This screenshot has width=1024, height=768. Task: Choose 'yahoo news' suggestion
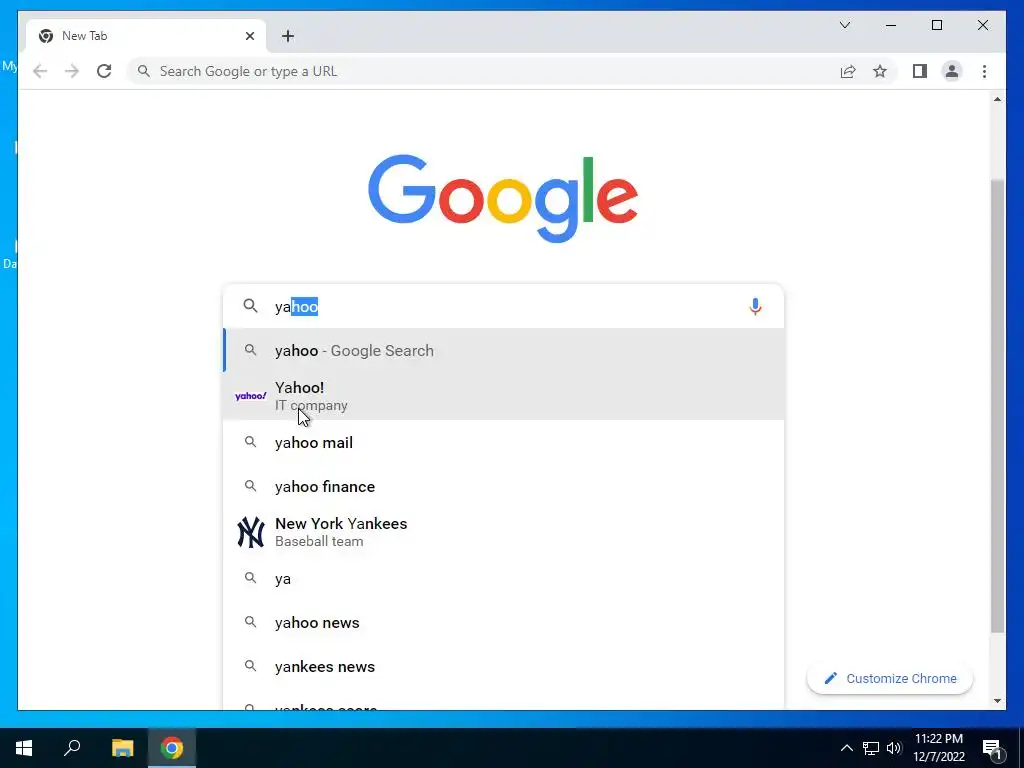504,622
